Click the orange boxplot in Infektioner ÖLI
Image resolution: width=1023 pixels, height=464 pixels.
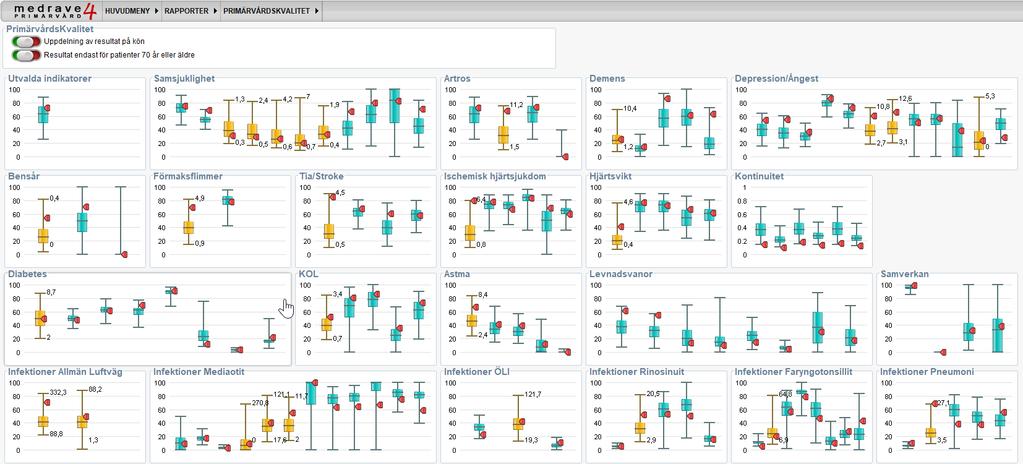click(x=519, y=424)
